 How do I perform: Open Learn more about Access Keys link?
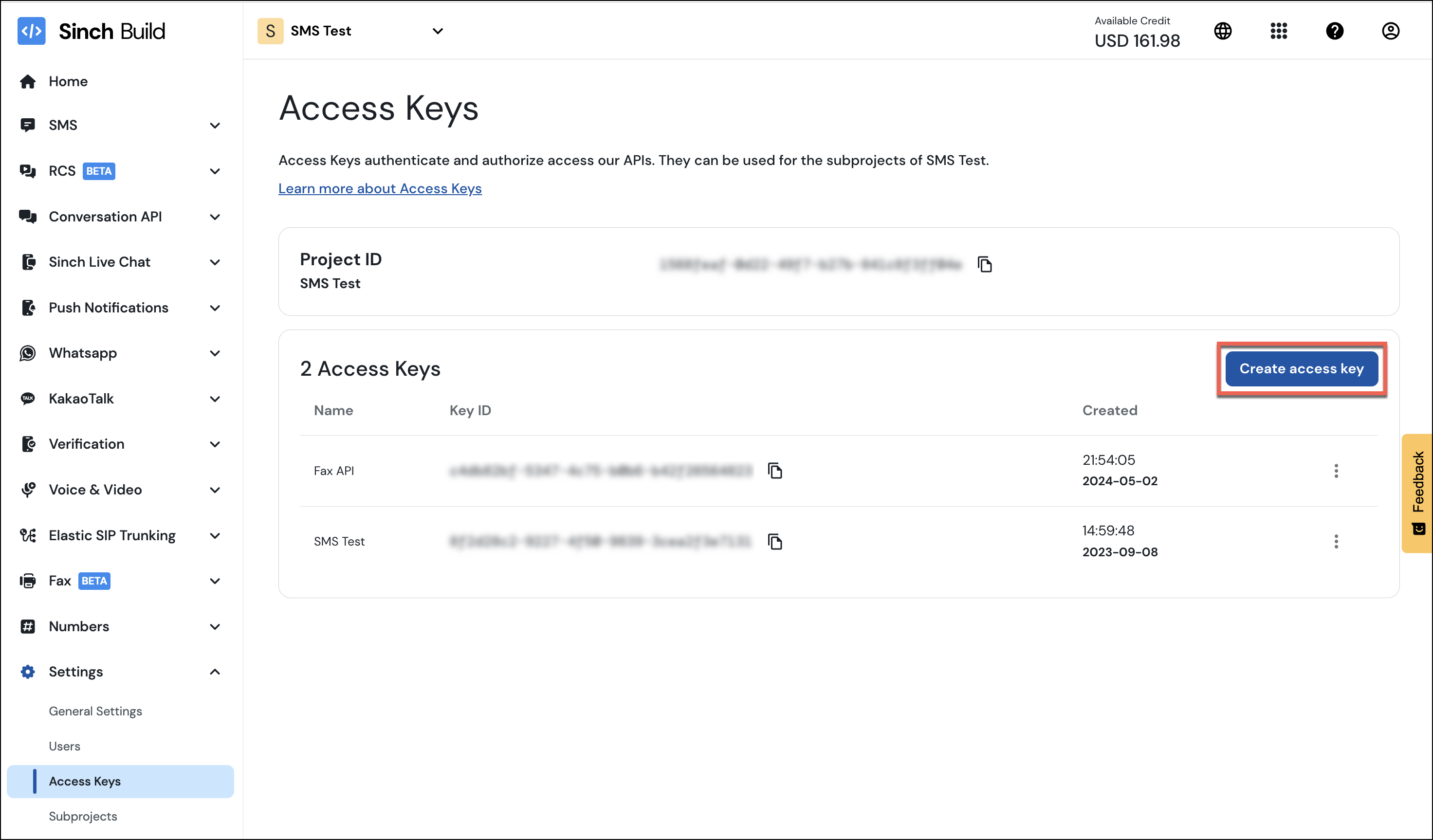pos(380,188)
